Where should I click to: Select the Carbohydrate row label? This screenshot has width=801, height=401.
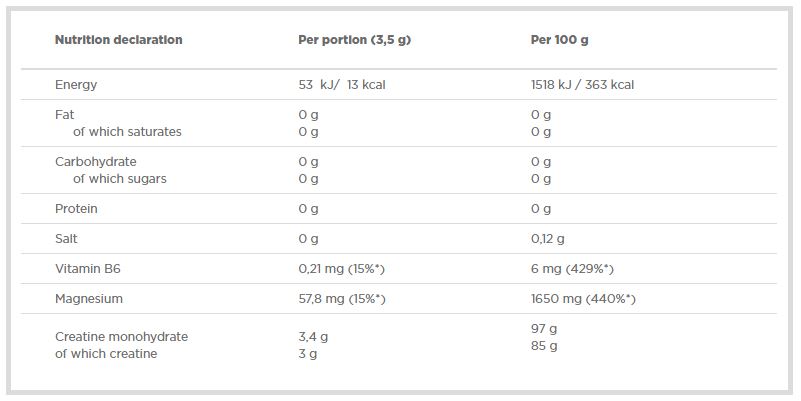[x=96, y=162]
